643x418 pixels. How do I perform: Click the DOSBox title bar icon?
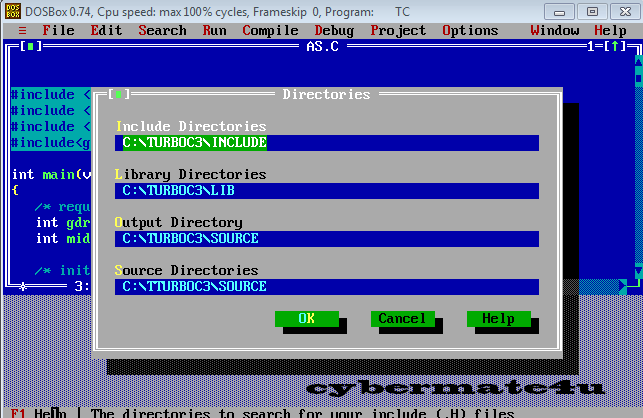coord(12,11)
